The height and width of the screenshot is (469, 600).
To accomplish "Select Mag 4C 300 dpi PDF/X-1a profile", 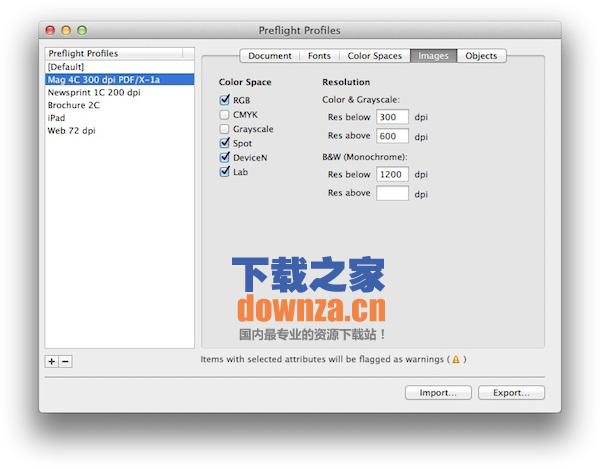I will pos(119,80).
